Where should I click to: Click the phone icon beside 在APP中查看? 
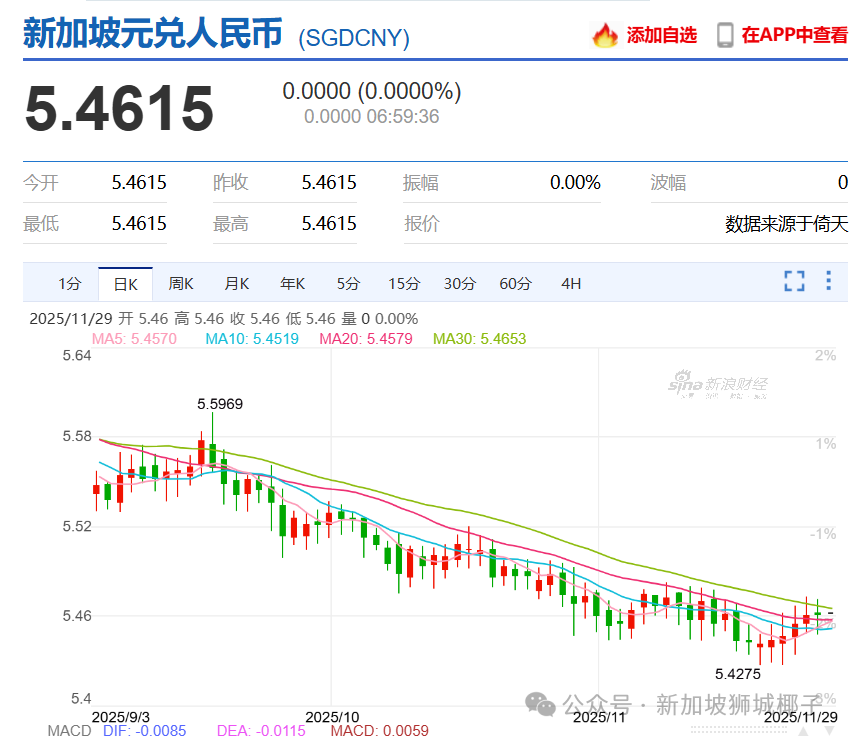[725, 35]
